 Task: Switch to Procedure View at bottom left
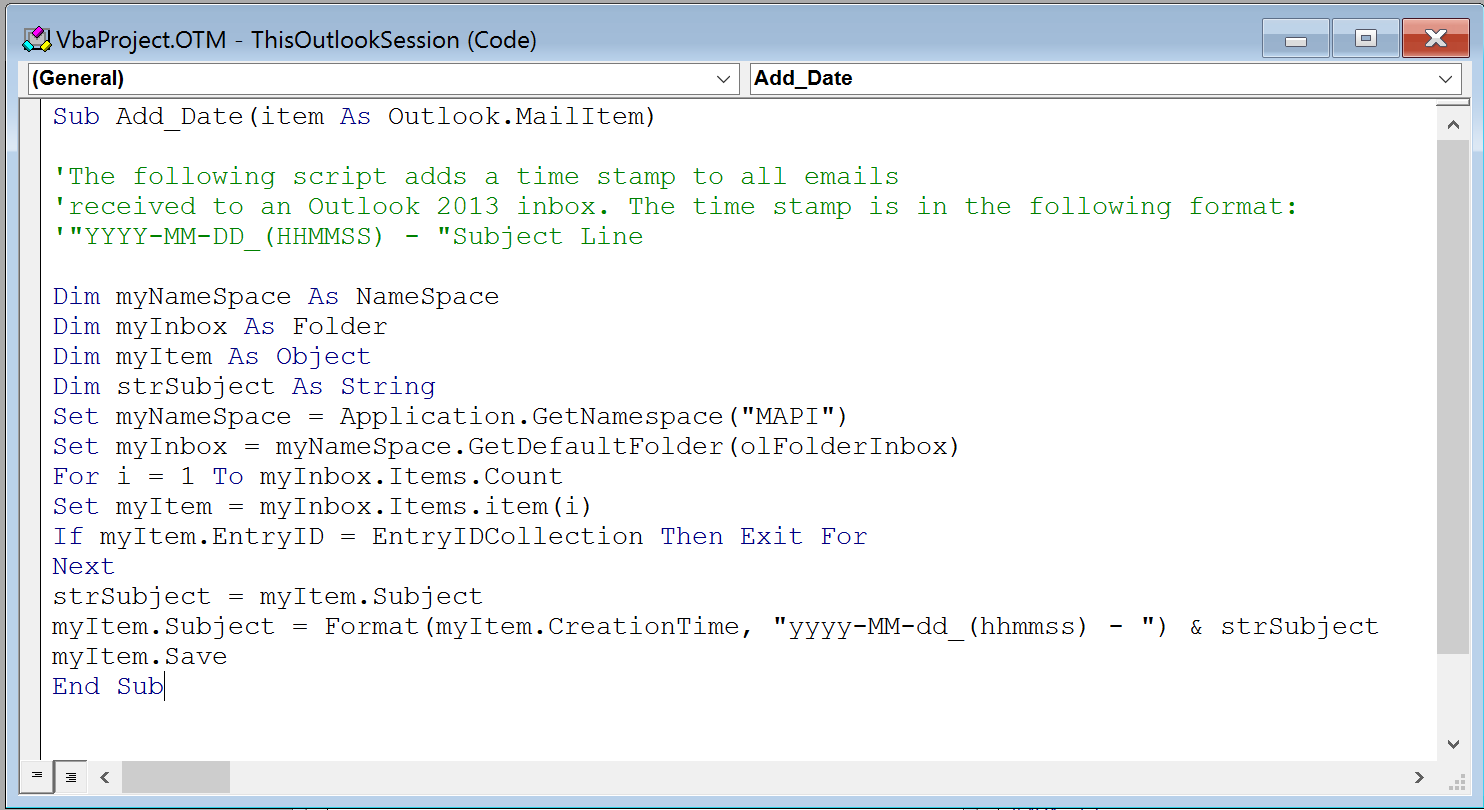[37, 776]
